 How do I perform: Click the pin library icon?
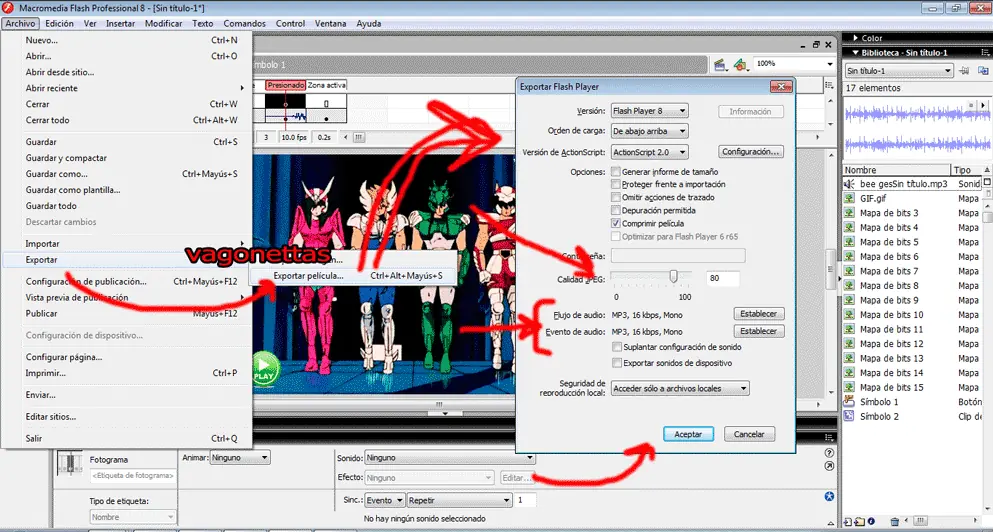click(965, 70)
